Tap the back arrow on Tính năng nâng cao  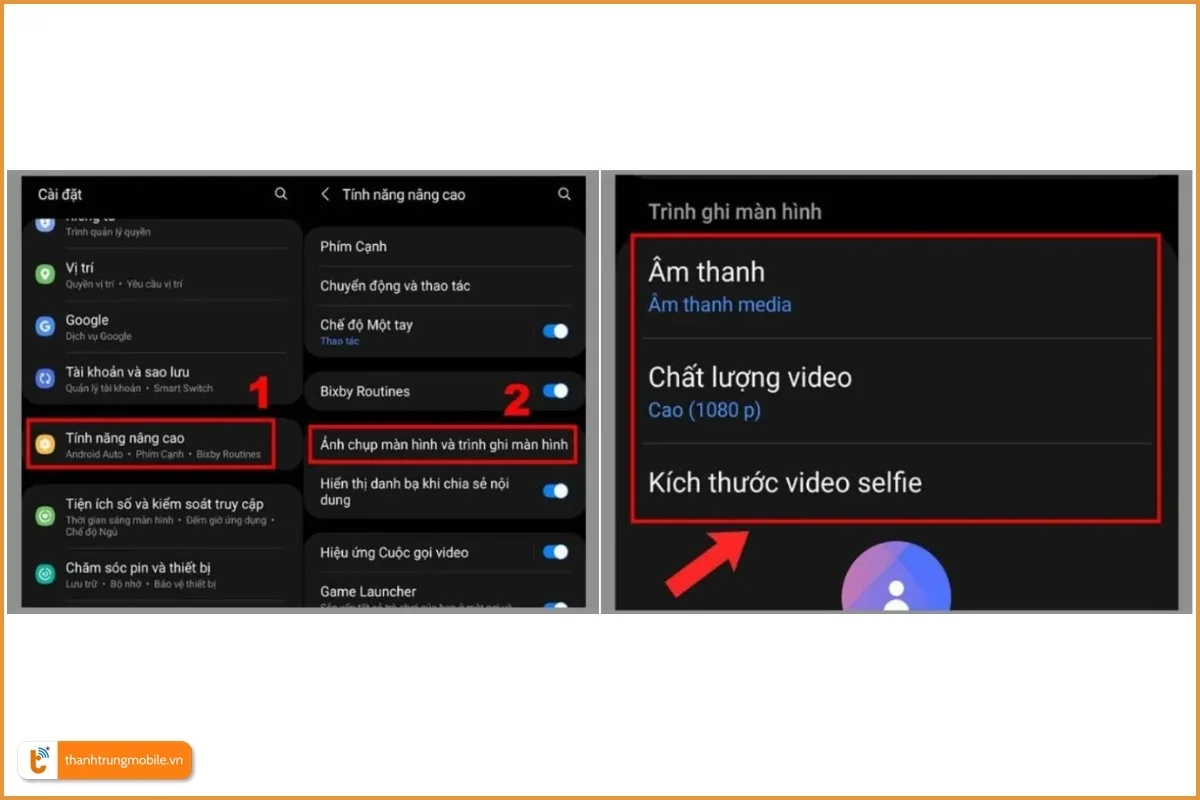pos(325,194)
